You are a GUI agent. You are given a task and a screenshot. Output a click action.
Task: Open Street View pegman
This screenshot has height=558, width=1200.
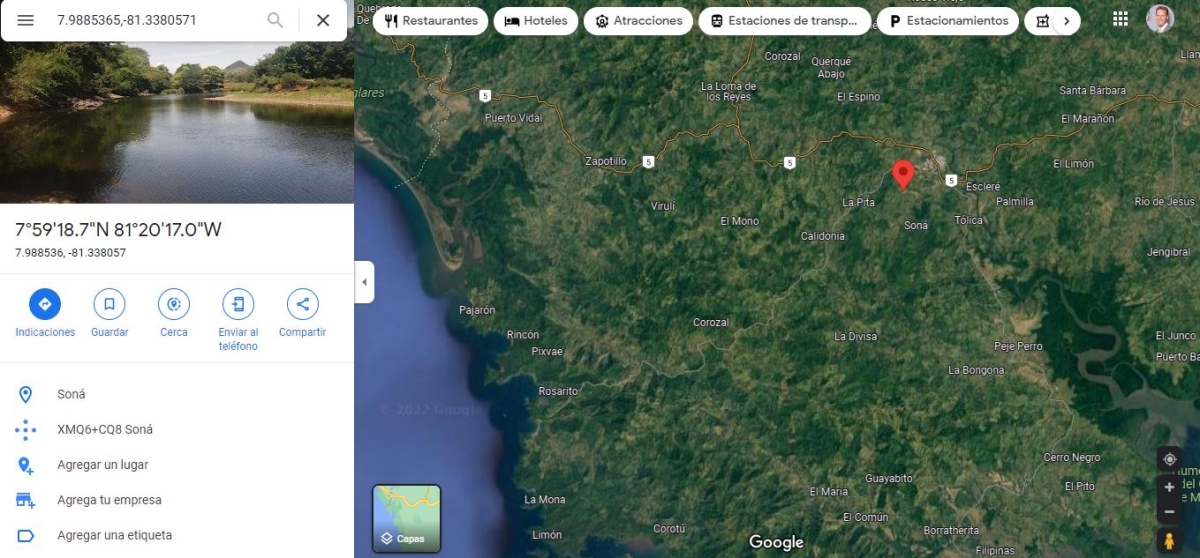click(1169, 541)
